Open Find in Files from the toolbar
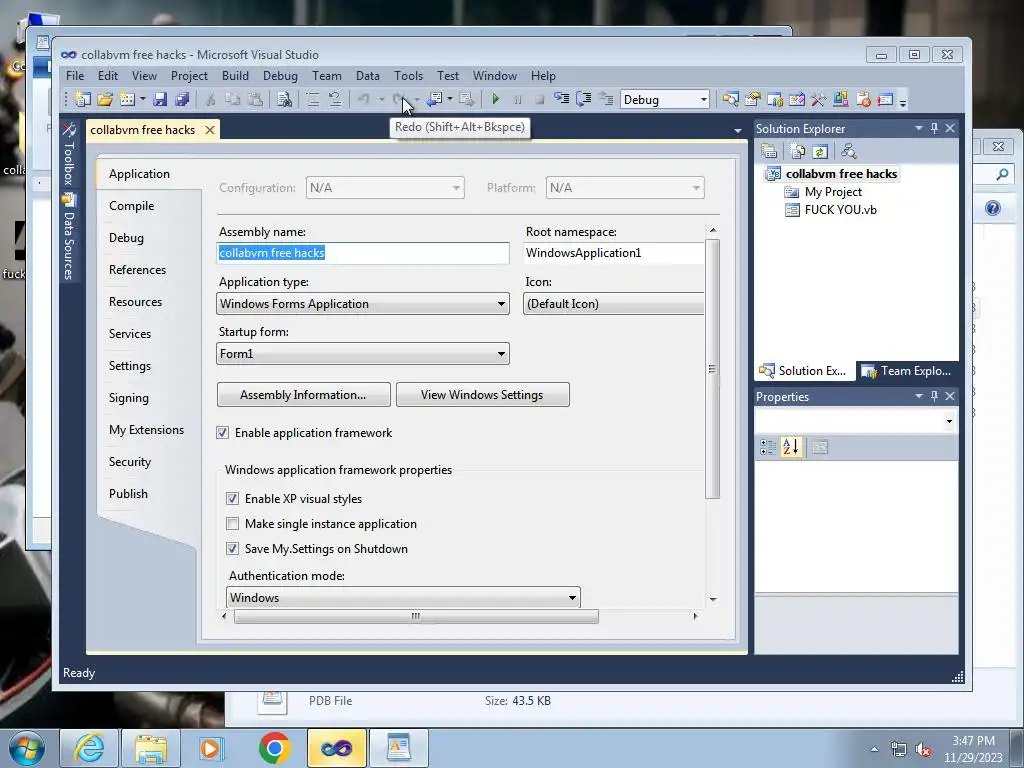The height and width of the screenshot is (768, 1024). click(x=284, y=99)
